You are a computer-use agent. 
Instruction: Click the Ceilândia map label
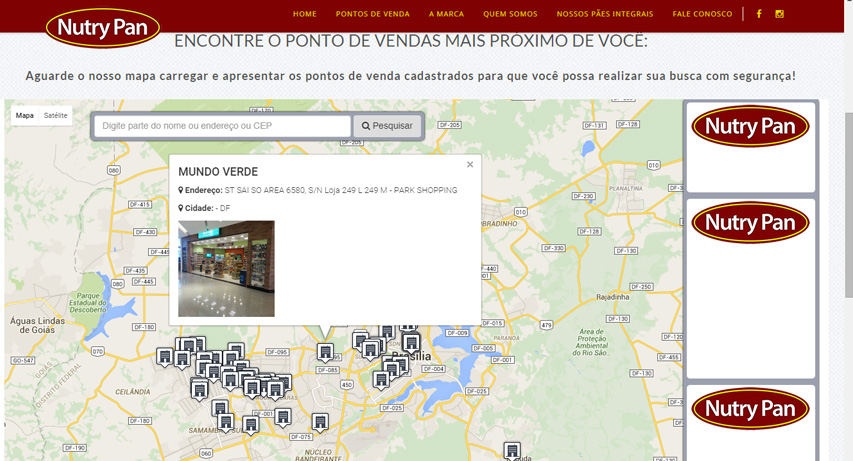tap(133, 392)
